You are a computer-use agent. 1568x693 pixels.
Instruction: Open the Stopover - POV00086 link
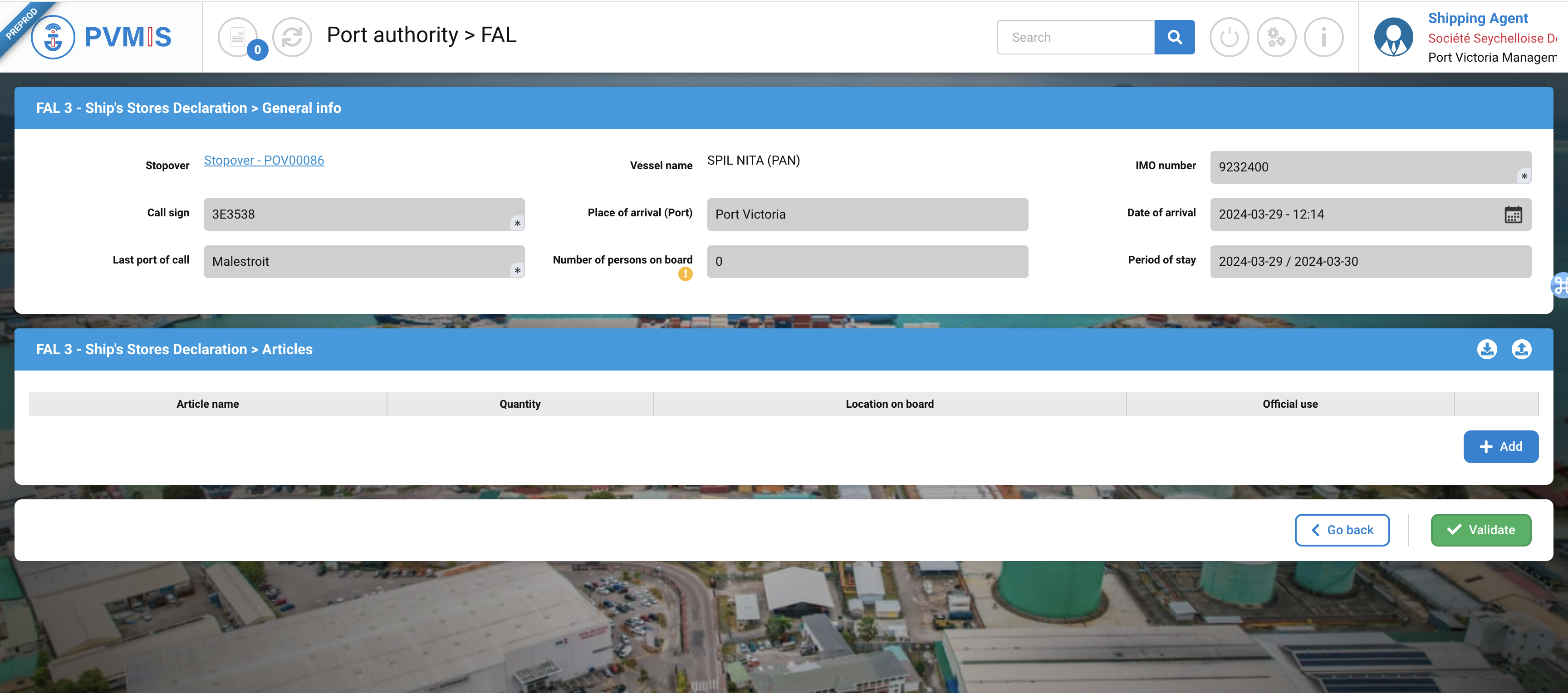point(264,161)
